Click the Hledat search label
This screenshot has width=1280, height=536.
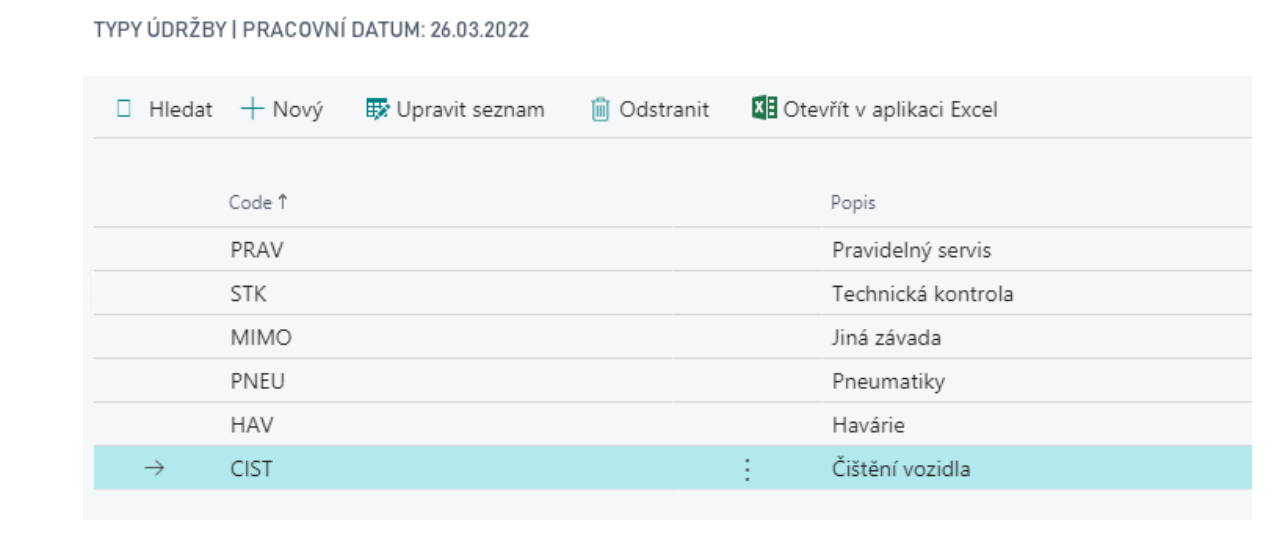coord(181,109)
